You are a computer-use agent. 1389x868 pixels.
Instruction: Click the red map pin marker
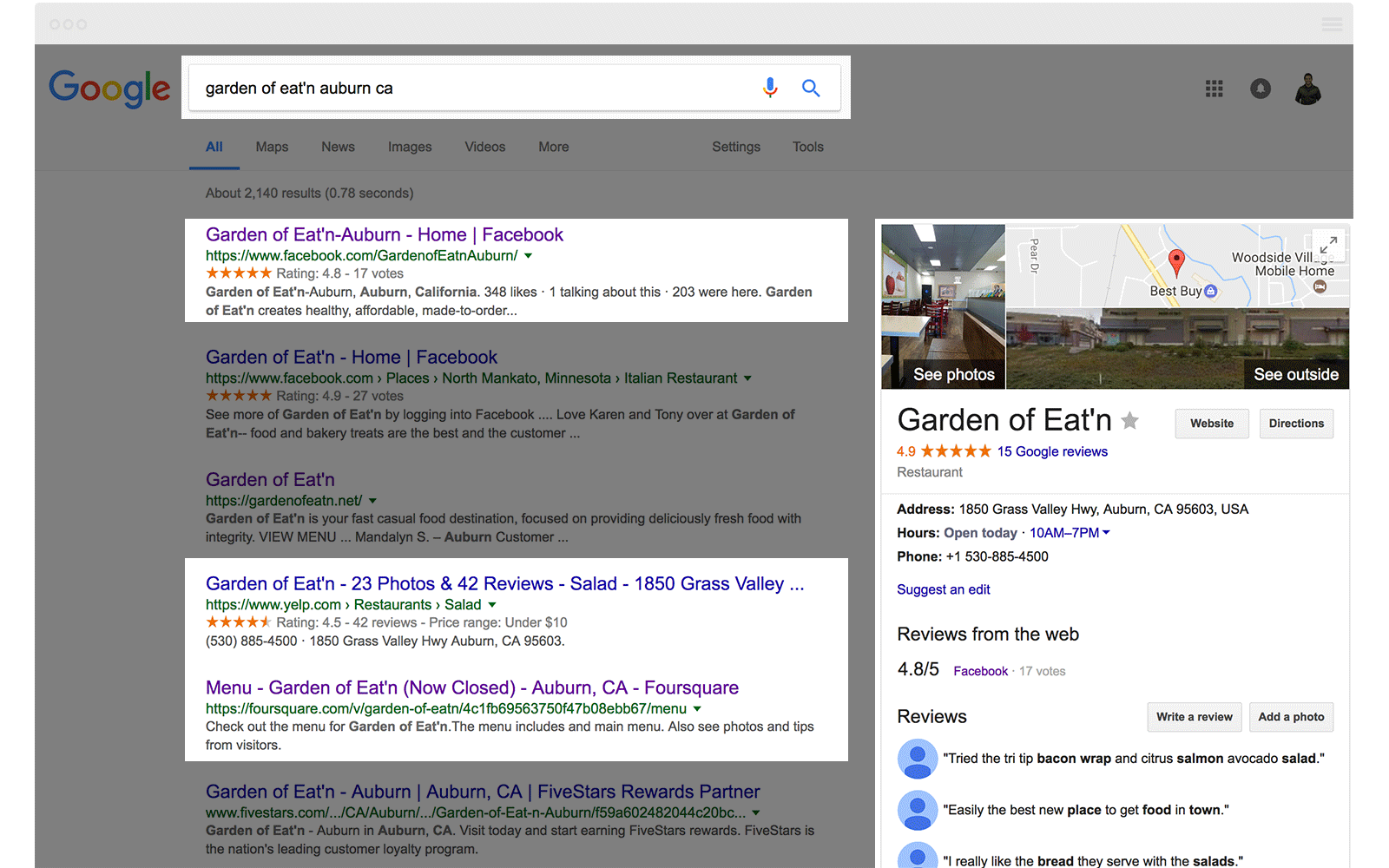1176,262
